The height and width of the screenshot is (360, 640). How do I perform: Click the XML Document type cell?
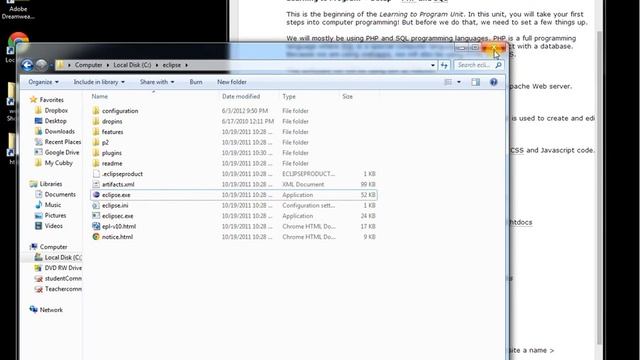(303, 184)
